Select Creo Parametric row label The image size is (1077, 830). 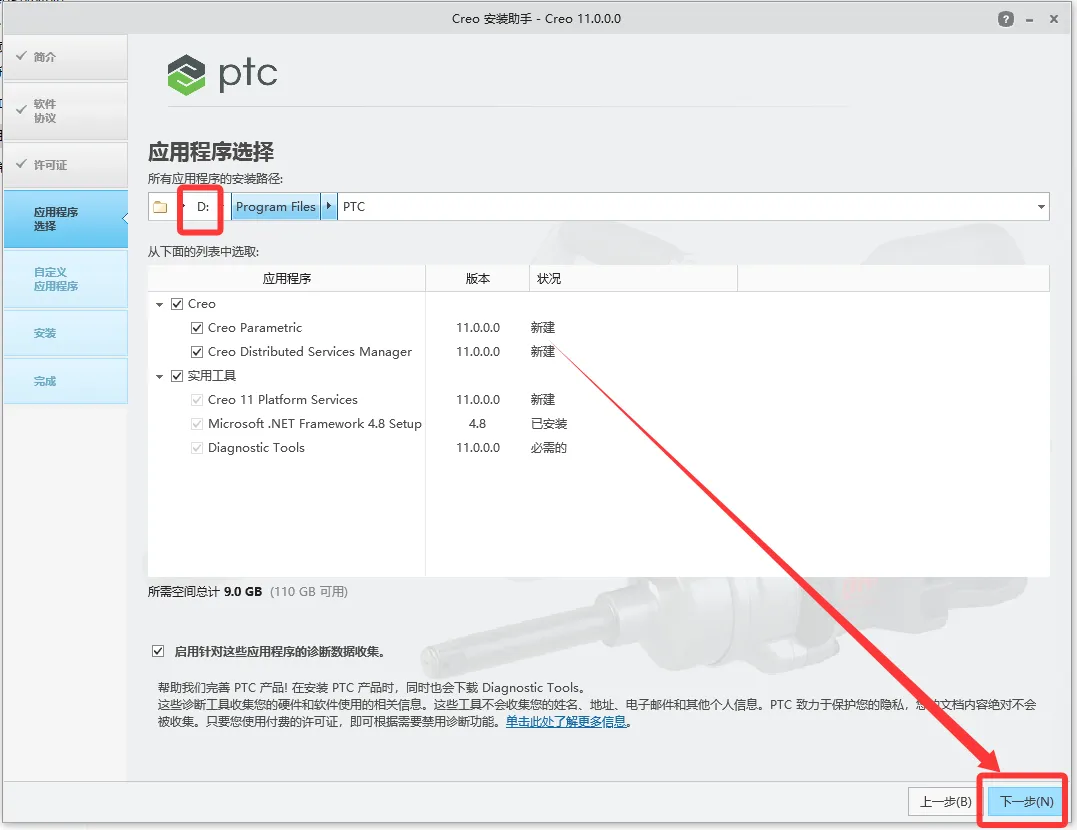(255, 328)
